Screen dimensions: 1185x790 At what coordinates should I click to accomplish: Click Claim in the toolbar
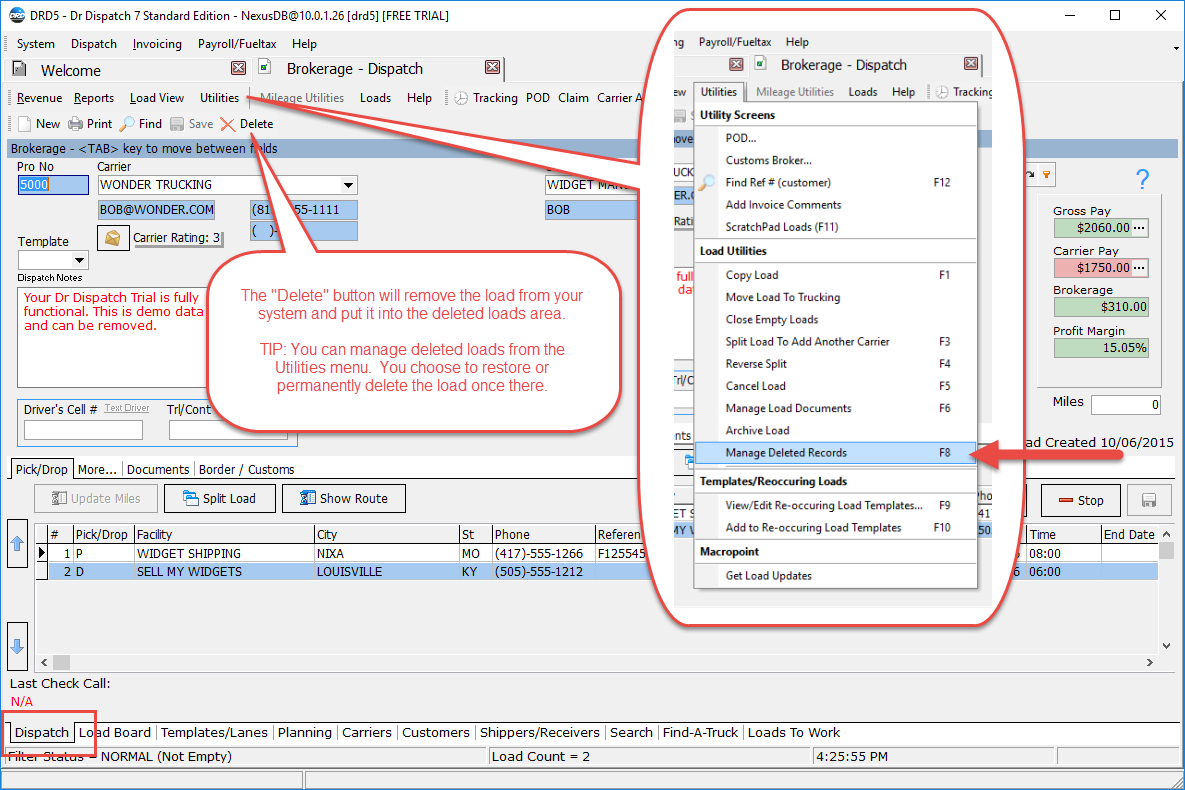pyautogui.click(x=574, y=98)
